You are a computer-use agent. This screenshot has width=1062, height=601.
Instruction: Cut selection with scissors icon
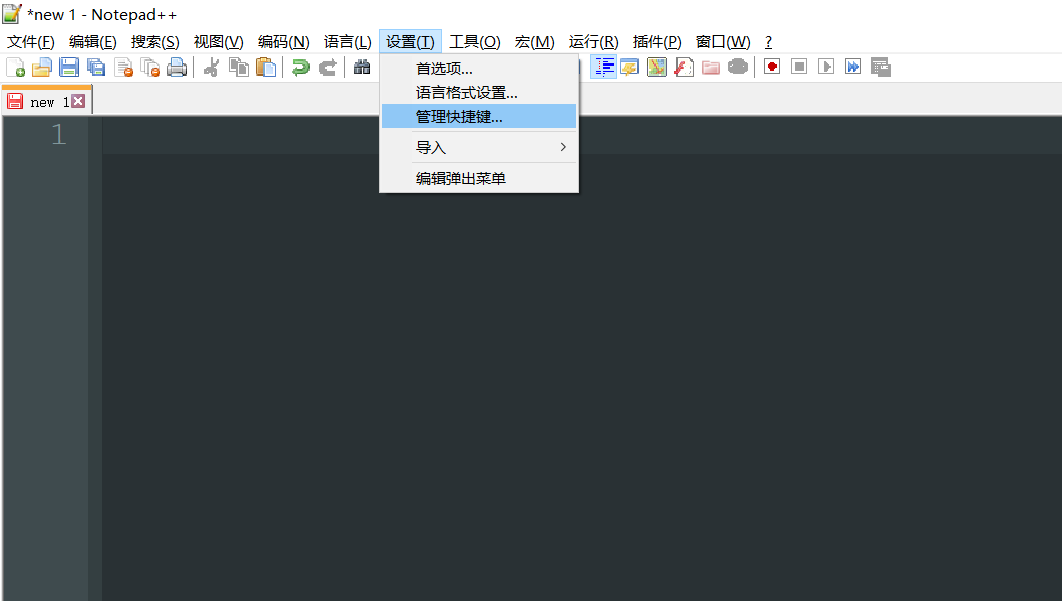[x=211, y=67]
